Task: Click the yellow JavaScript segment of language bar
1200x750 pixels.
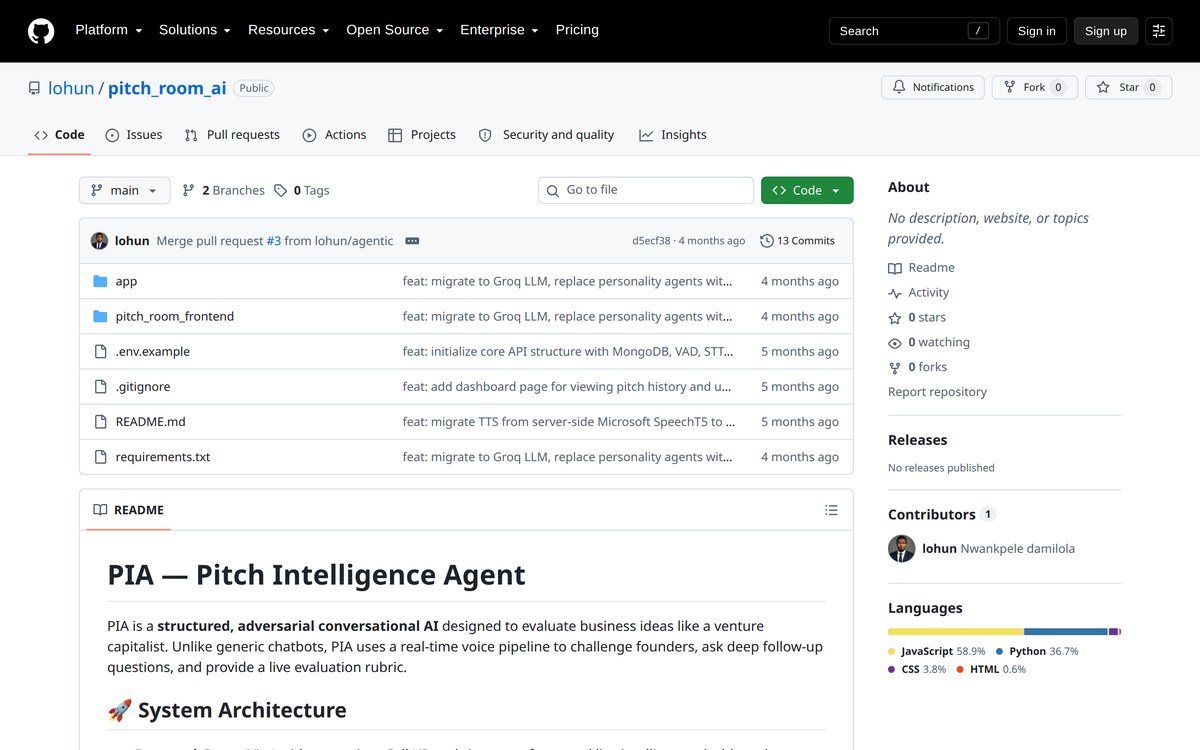Action: click(x=956, y=632)
